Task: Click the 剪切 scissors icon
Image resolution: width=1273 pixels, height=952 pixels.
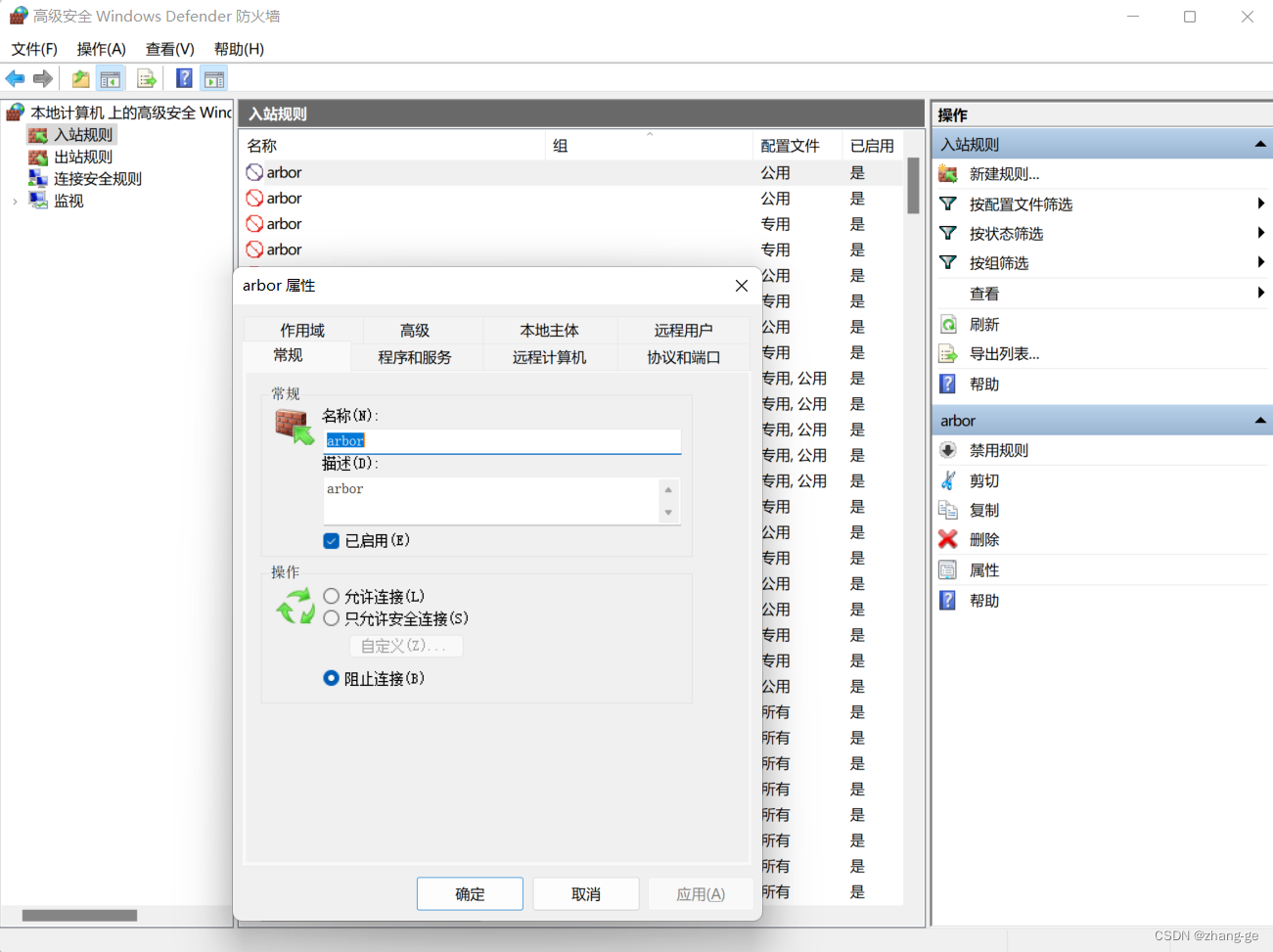Action: 947,480
